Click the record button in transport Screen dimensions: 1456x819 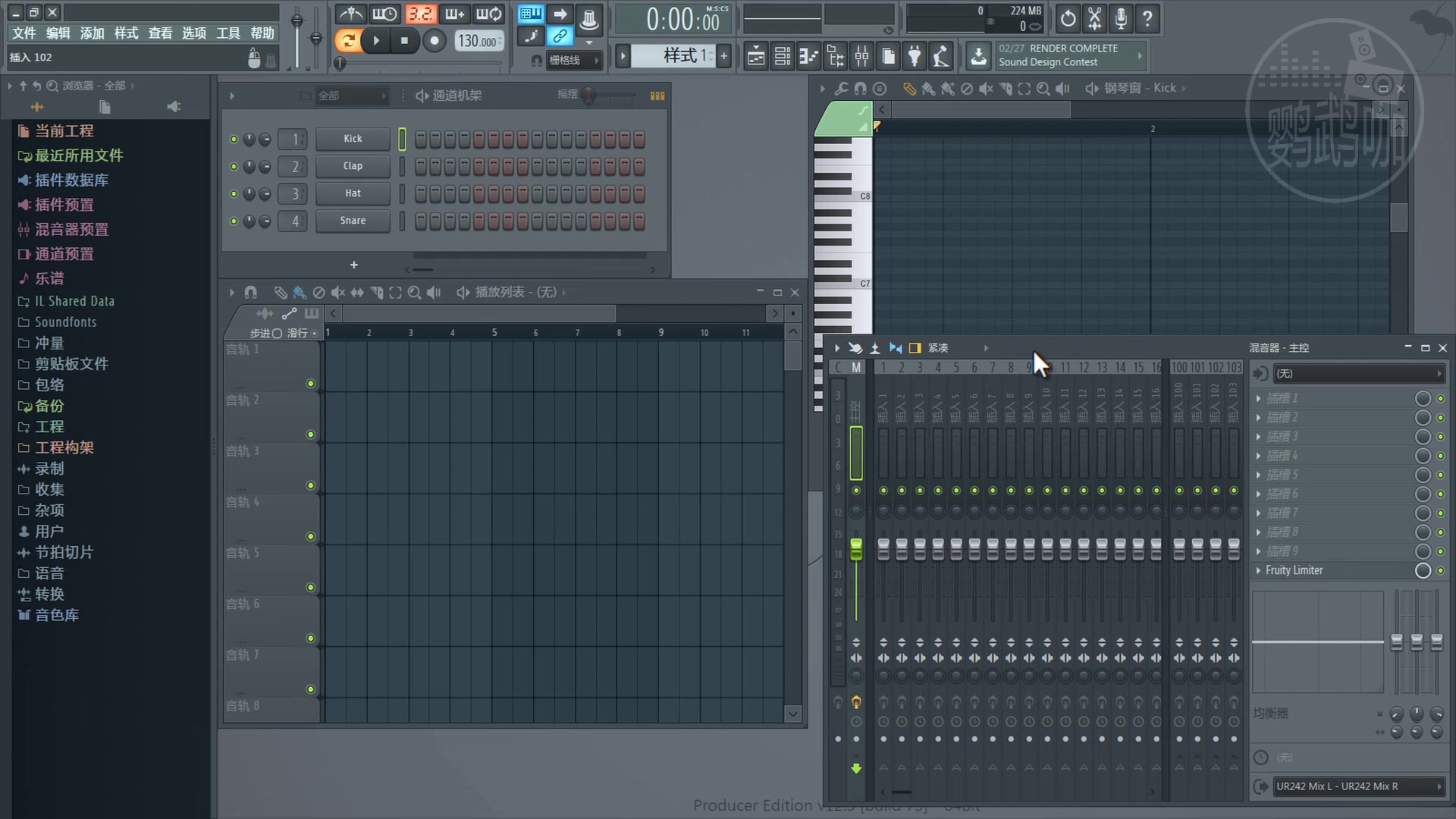point(434,41)
